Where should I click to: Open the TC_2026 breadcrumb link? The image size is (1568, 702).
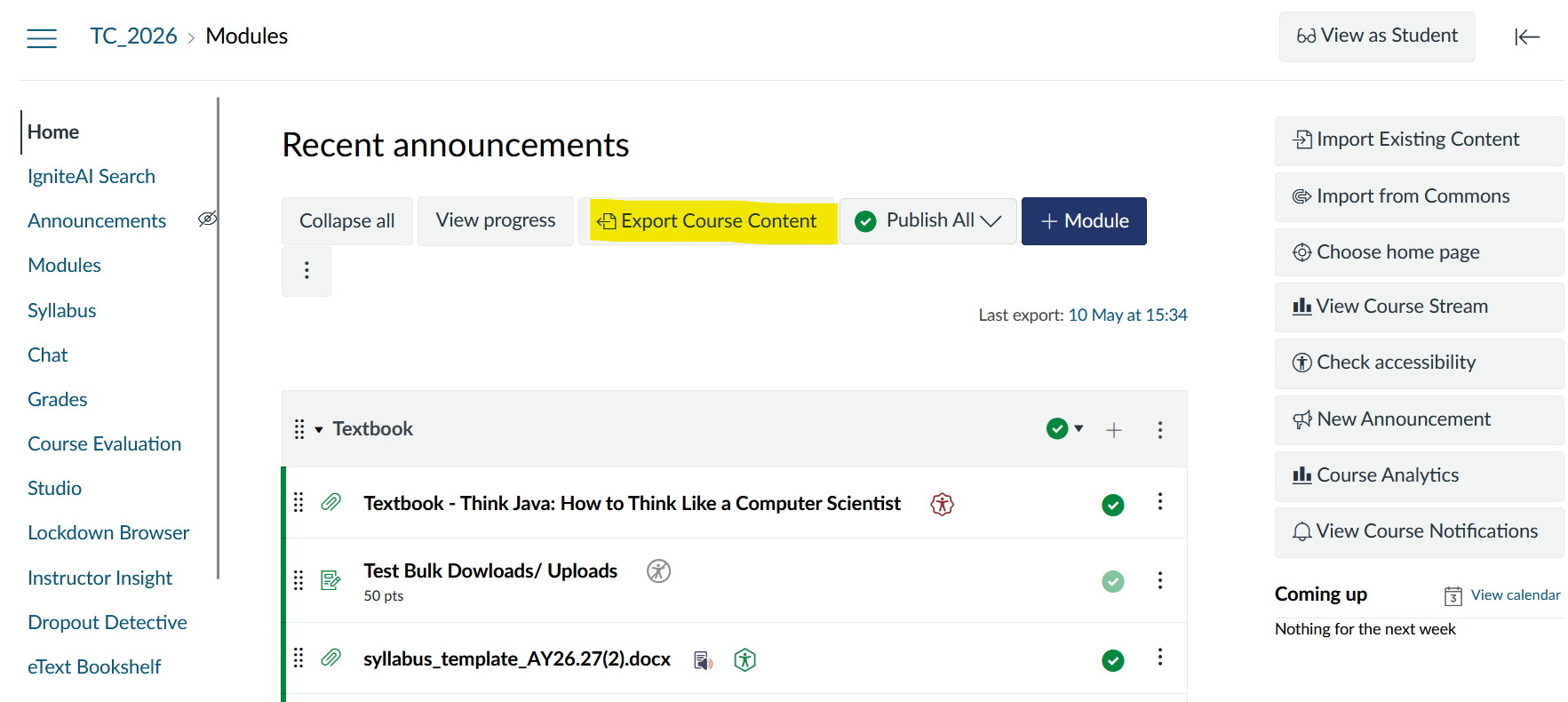coord(133,36)
